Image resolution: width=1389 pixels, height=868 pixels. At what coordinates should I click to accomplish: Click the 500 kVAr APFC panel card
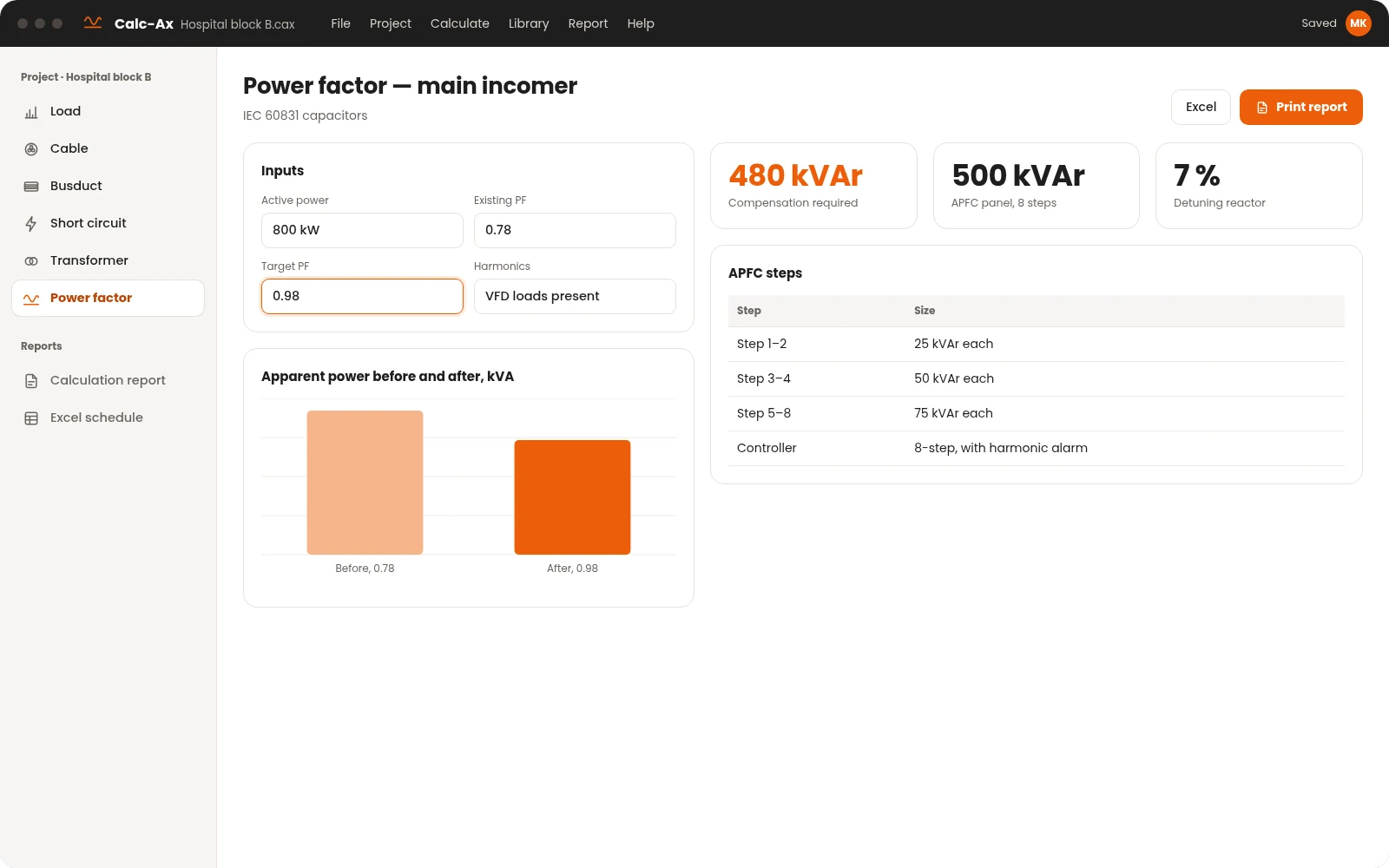click(x=1037, y=186)
